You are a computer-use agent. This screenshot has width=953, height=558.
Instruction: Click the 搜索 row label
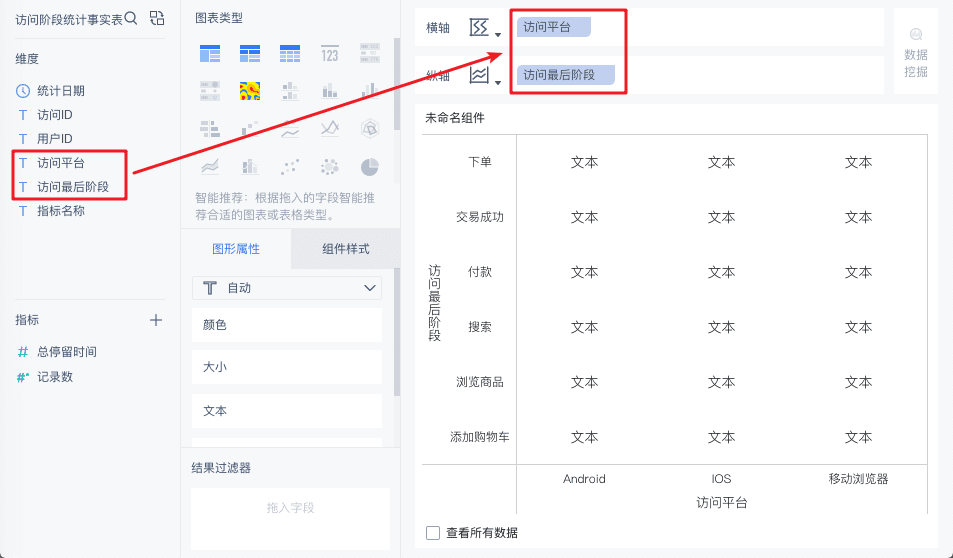480,327
